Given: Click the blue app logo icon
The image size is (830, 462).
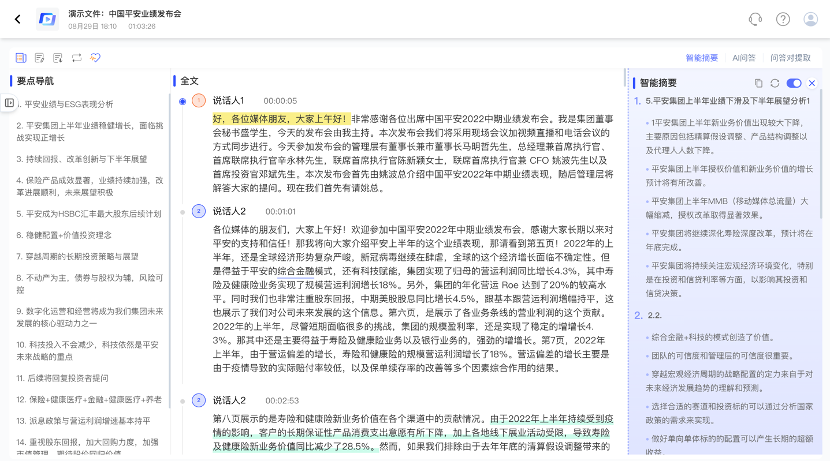Looking at the screenshot, I should [x=47, y=19].
